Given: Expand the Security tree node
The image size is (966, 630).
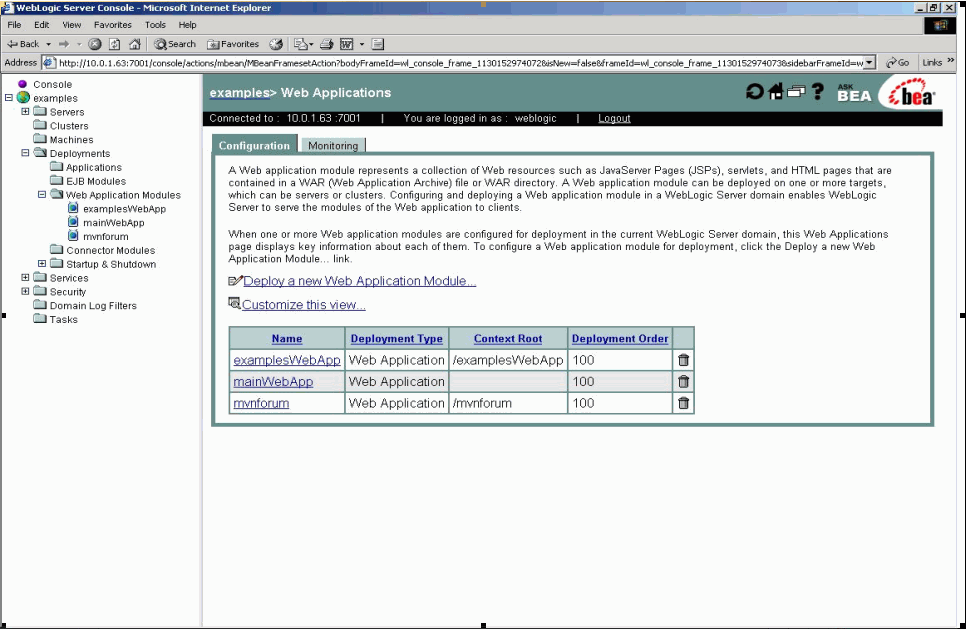Looking at the screenshot, I should pyautogui.click(x=25, y=291).
